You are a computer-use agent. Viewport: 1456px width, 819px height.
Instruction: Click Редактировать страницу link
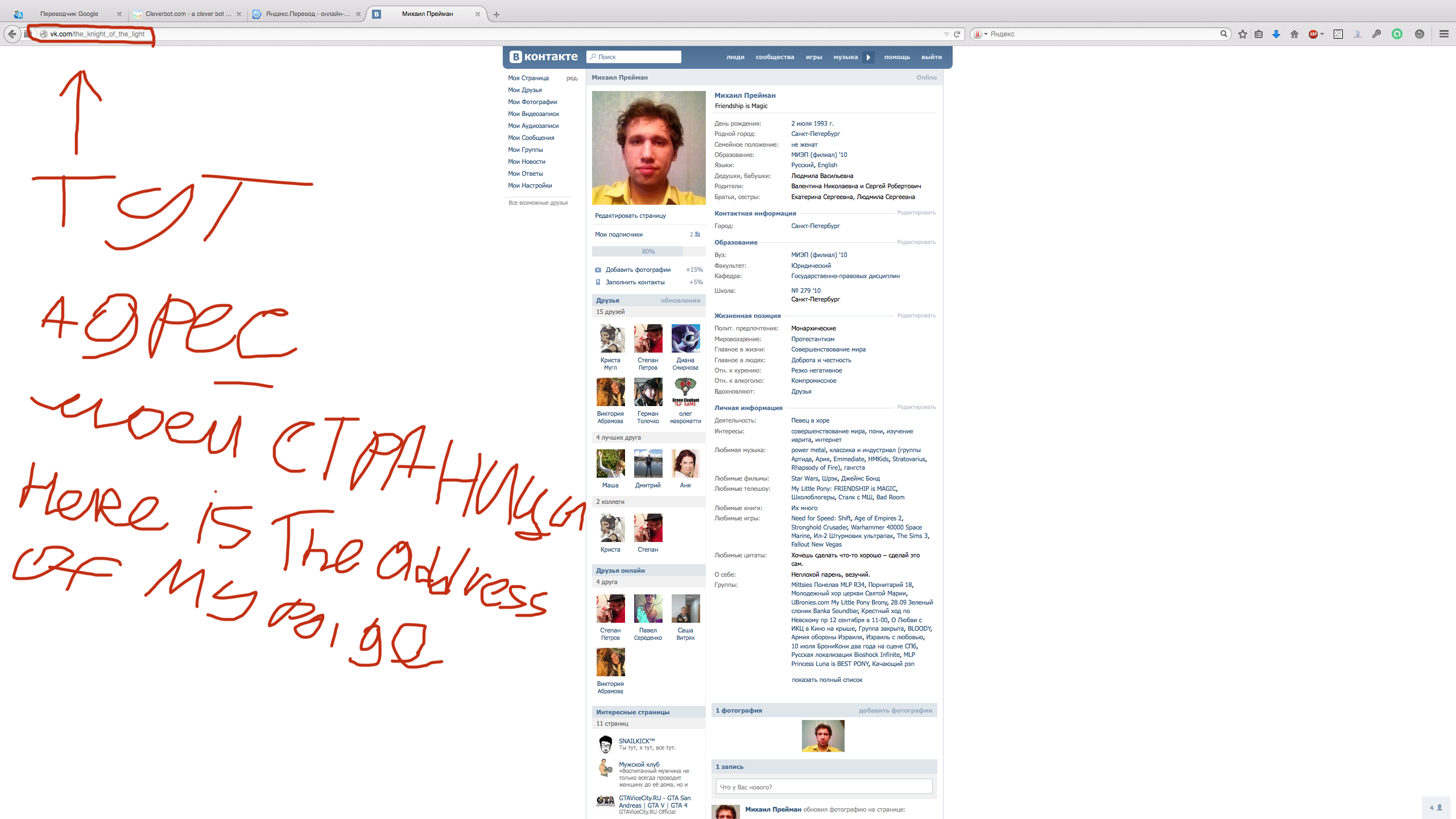point(630,216)
